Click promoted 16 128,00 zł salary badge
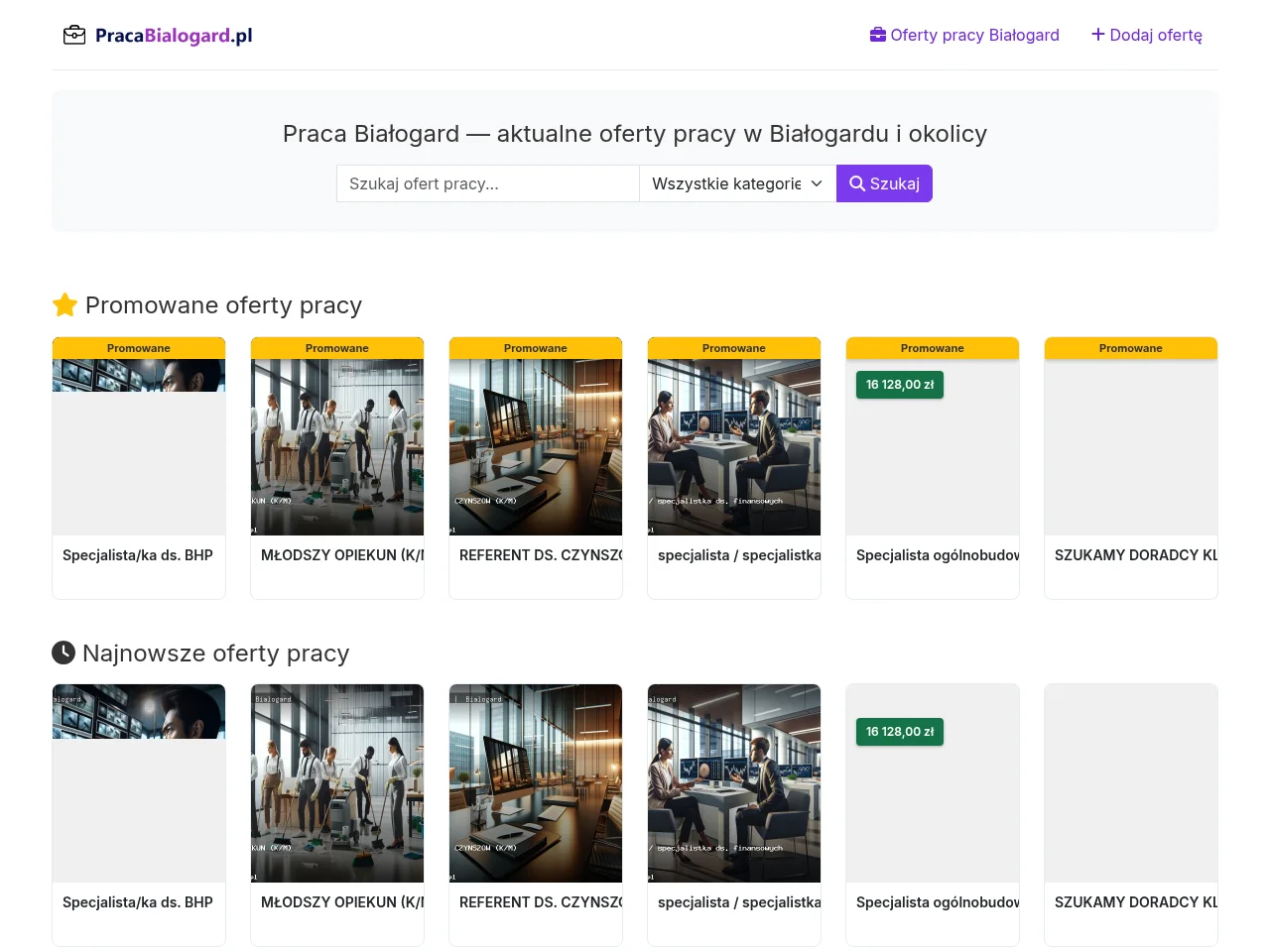The image size is (1270, 952). [900, 385]
